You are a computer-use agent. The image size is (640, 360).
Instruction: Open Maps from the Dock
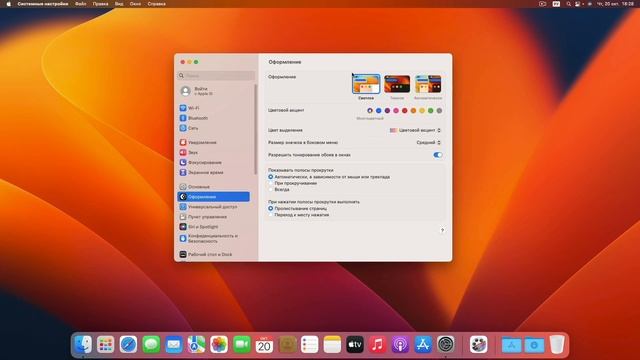(x=196, y=344)
